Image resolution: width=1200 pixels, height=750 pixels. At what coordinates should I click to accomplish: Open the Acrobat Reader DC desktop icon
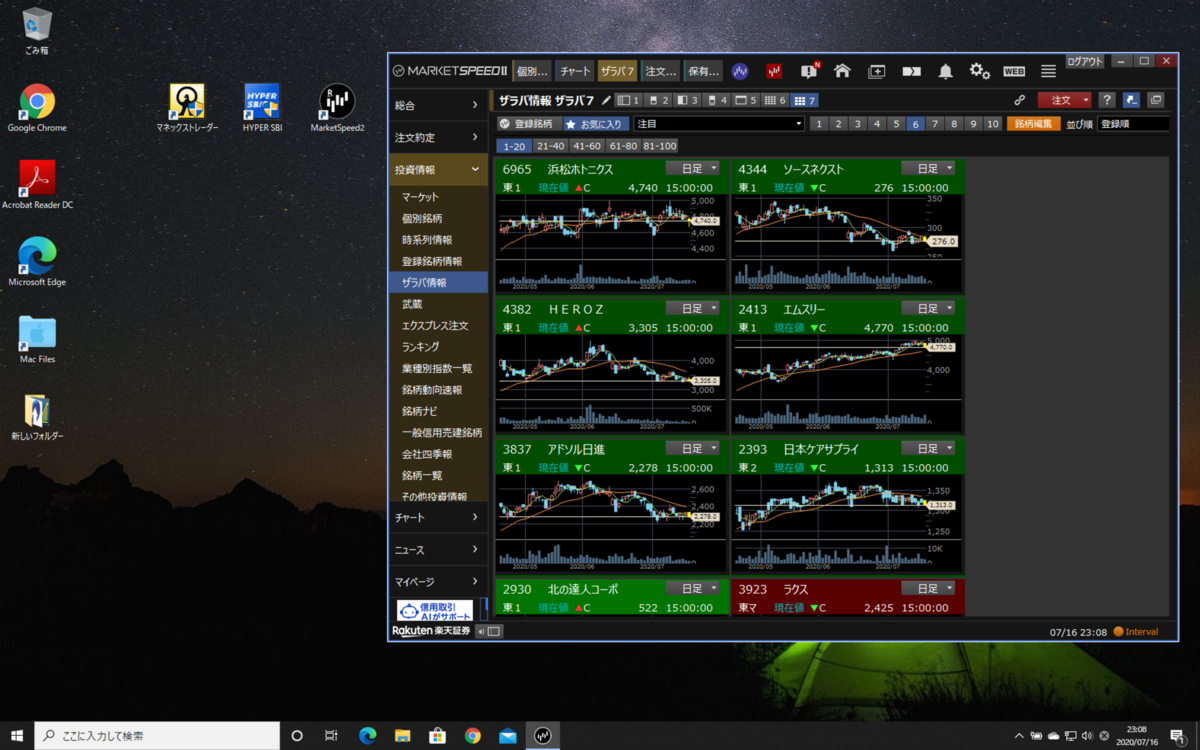37,185
